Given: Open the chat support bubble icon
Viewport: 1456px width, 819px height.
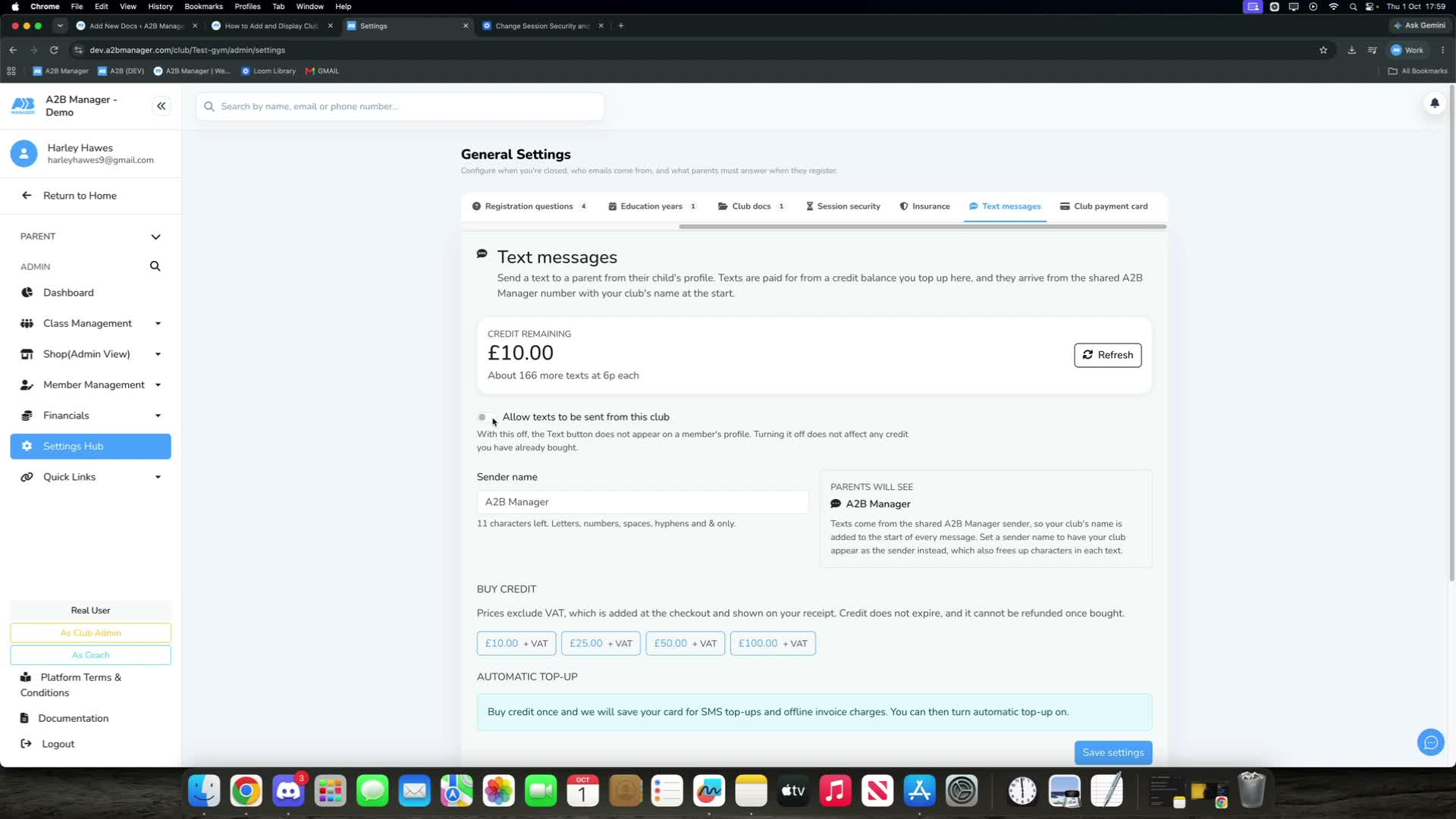Looking at the screenshot, I should coord(1430,742).
